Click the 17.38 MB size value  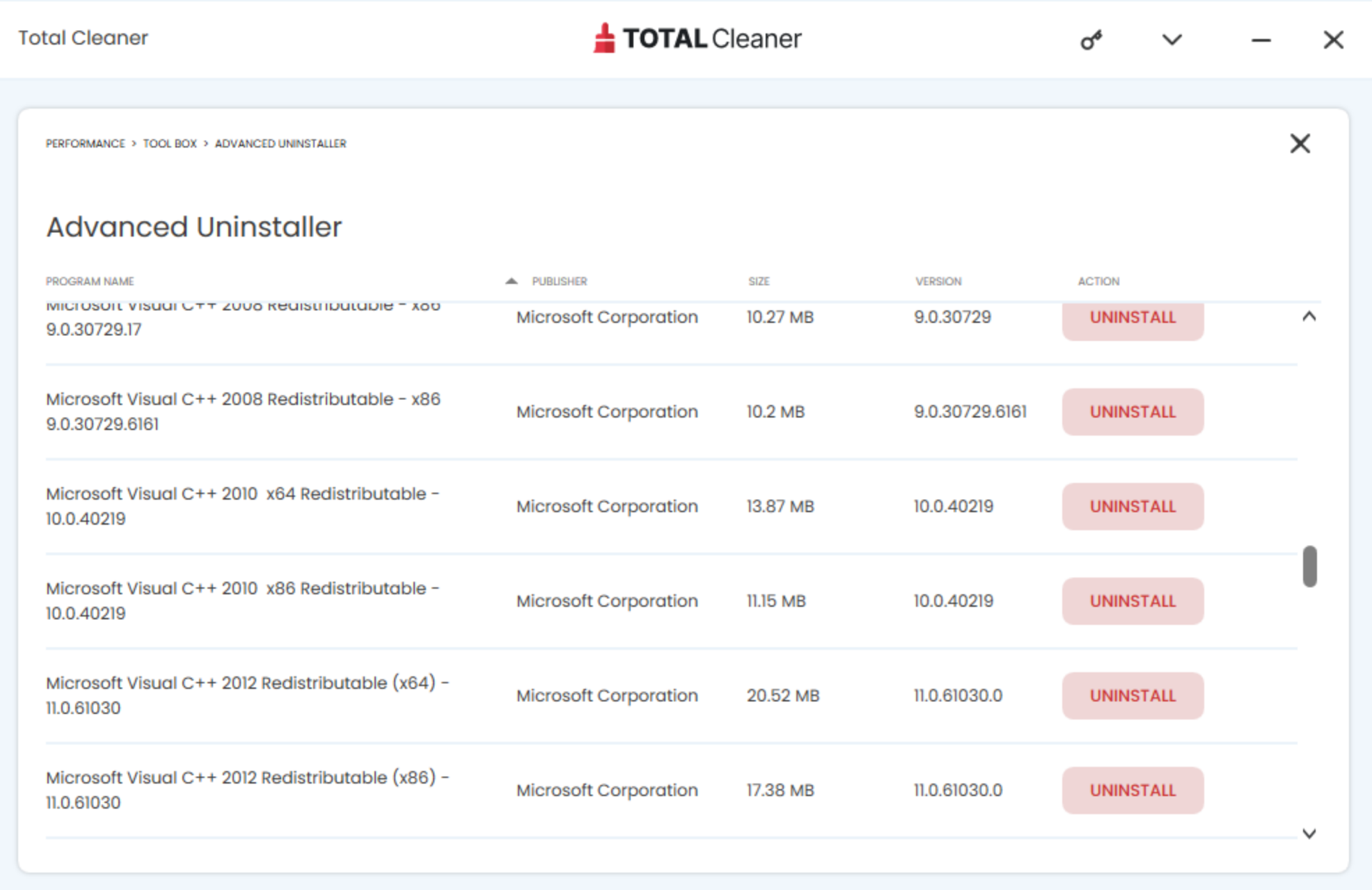(780, 790)
